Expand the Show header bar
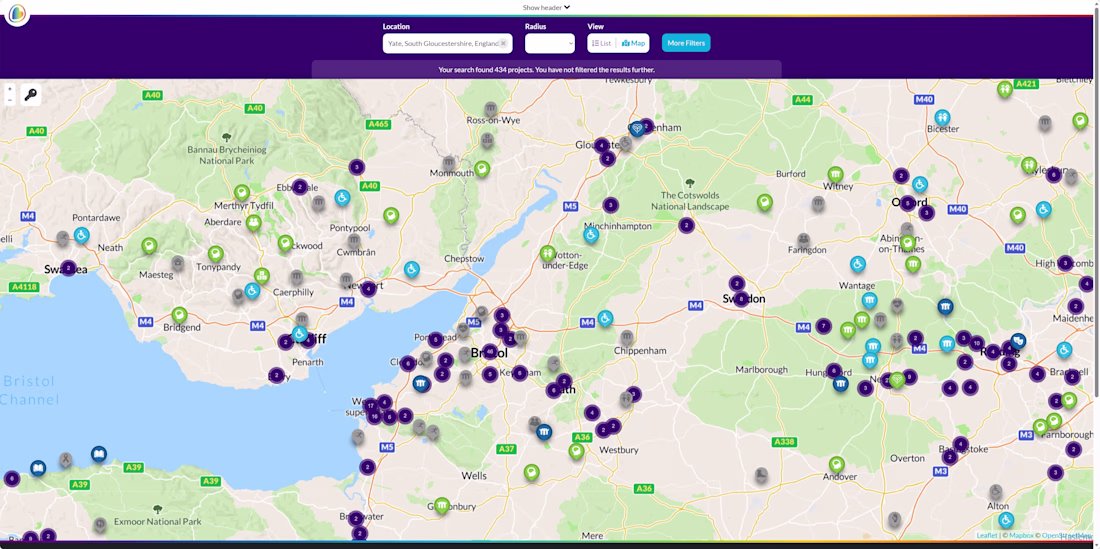This screenshot has width=1100, height=549. 546,7
